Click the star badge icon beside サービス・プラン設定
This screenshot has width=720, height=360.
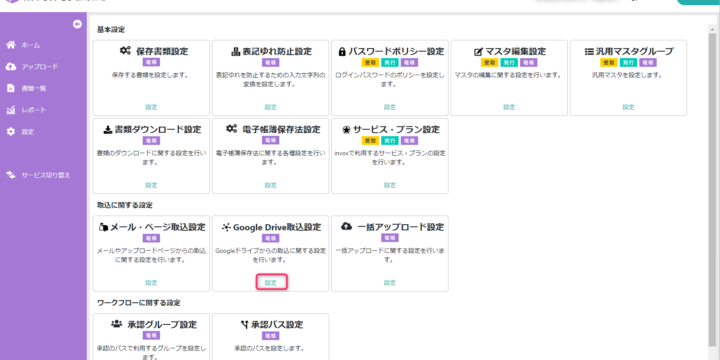347,130
